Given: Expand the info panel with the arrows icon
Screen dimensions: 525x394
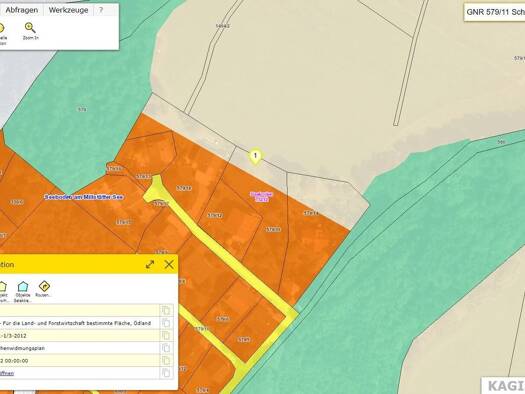Looking at the screenshot, I should (x=150, y=264).
